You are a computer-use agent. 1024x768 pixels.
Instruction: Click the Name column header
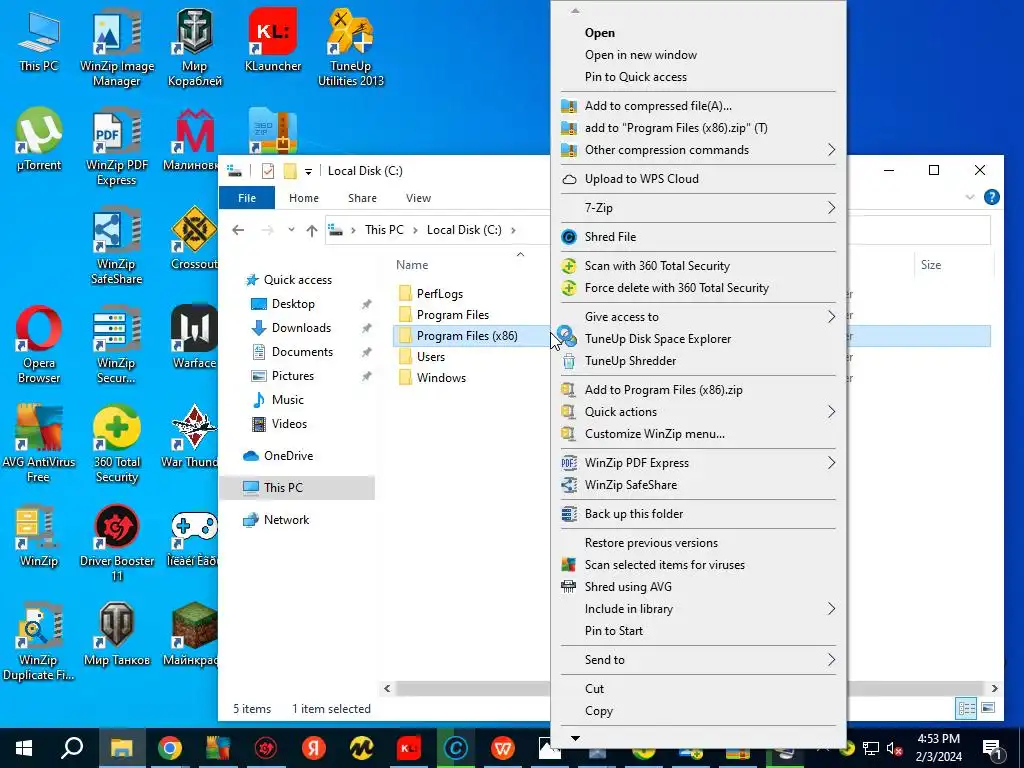click(412, 264)
